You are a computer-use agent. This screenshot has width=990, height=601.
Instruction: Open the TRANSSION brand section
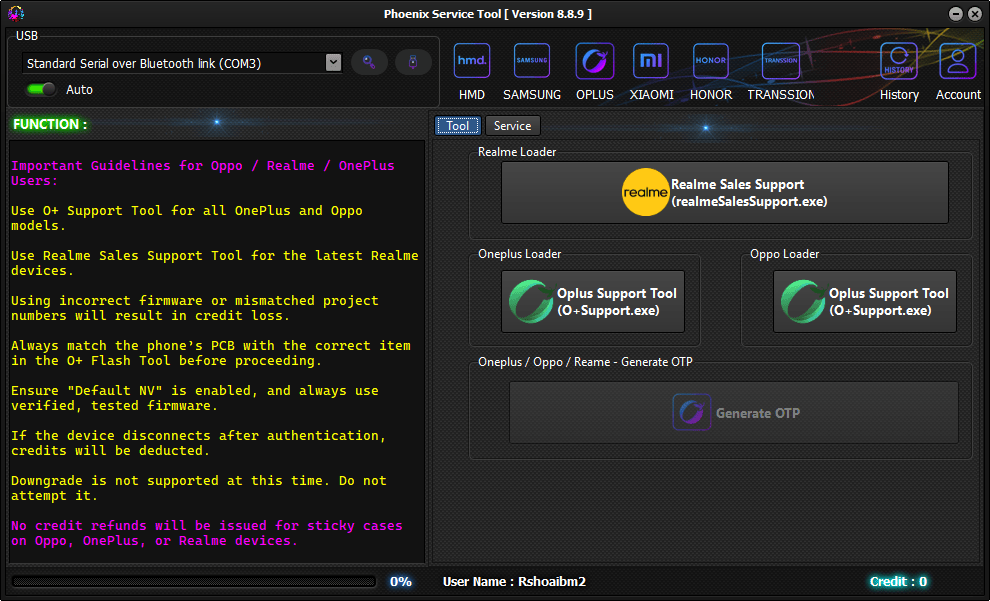[x=781, y=71]
